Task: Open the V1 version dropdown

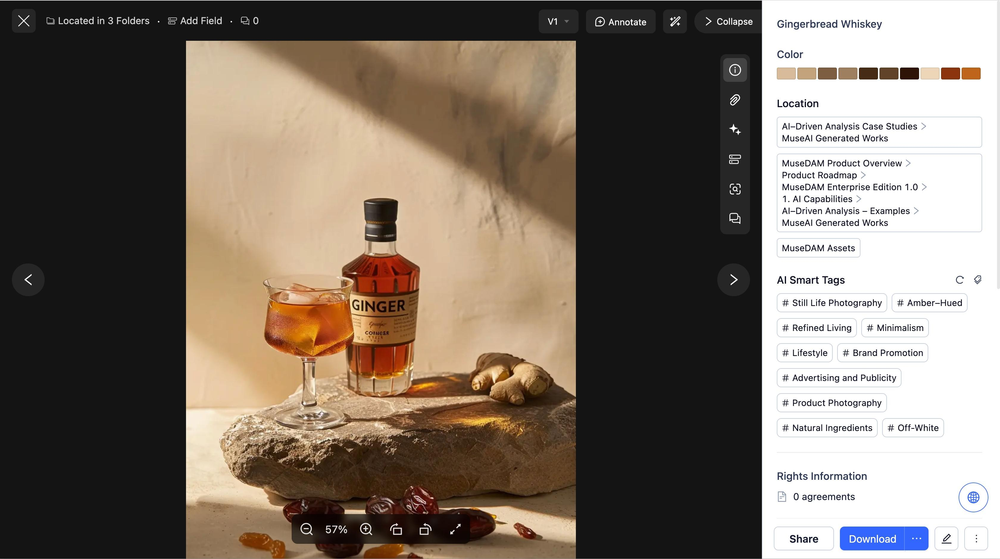Action: [x=557, y=21]
